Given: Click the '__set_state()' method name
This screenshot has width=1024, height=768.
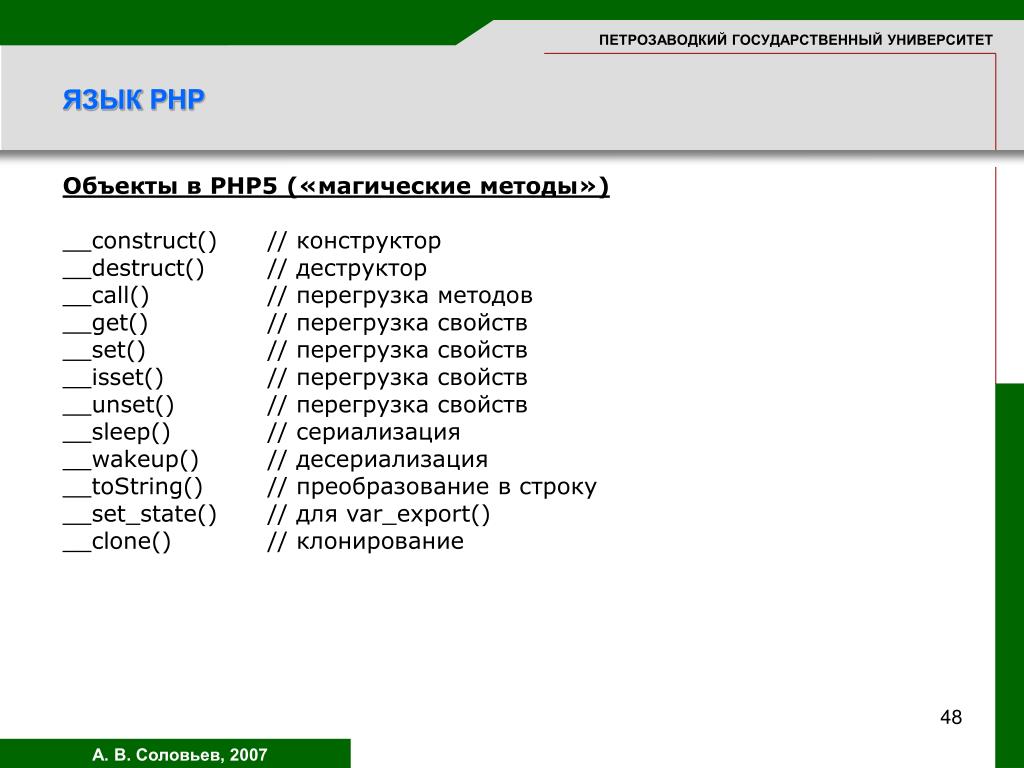Looking at the screenshot, I should pos(140,515).
